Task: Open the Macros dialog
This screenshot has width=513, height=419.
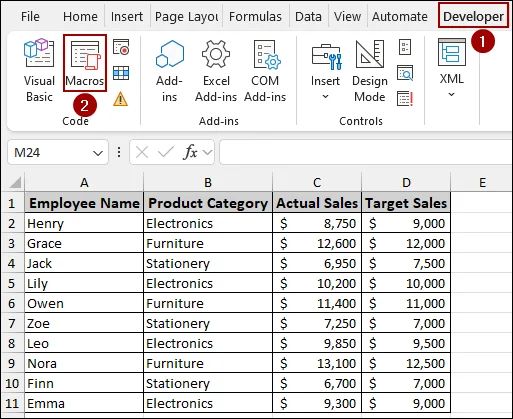Action: point(85,63)
